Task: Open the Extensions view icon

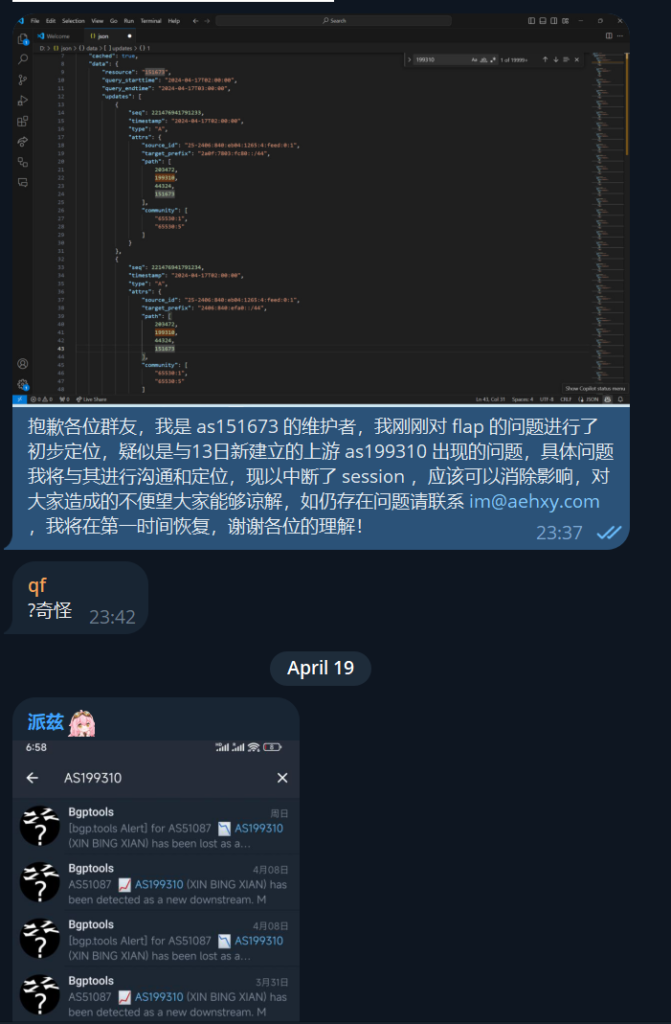Action: click(23, 121)
